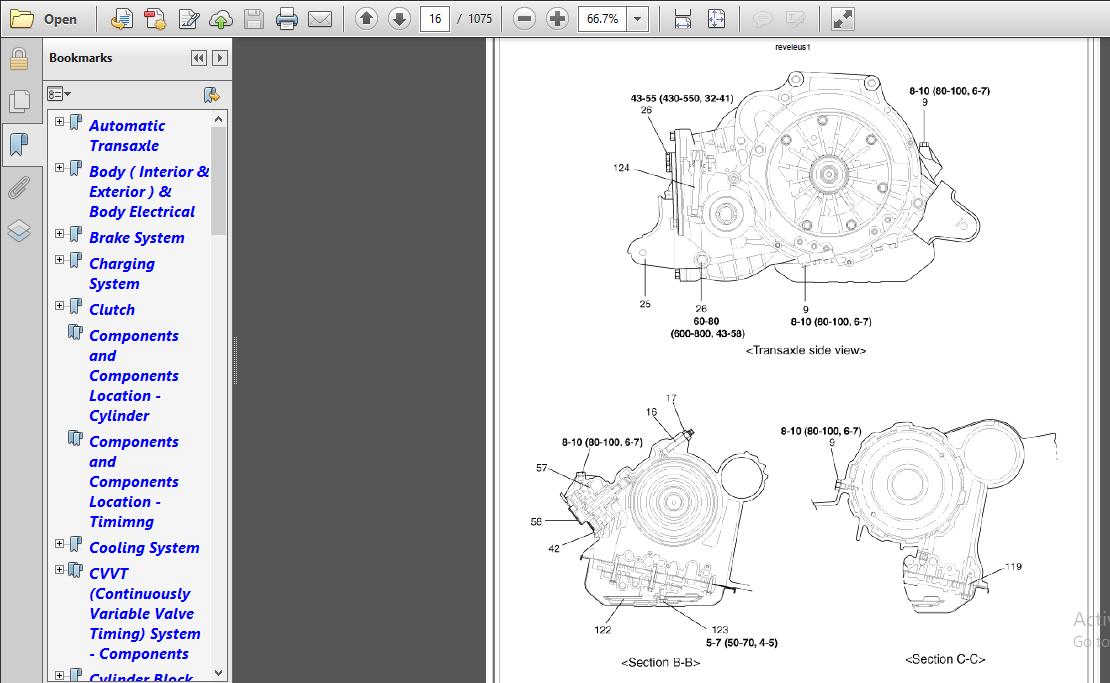Click part number 119 on Section C-C

(1013, 566)
